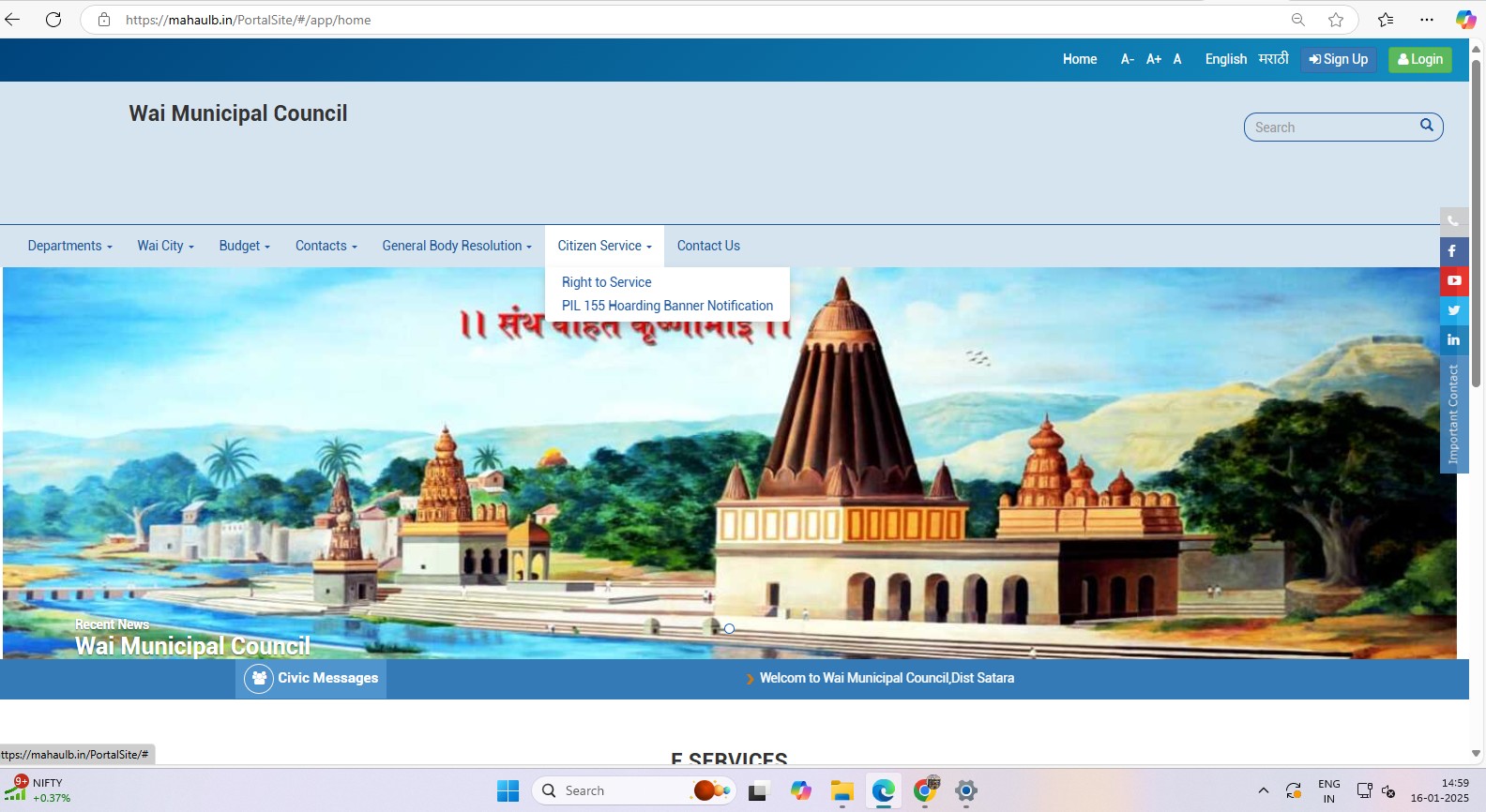The image size is (1486, 812).
Task: Expand the Budget dropdown
Action: click(245, 246)
